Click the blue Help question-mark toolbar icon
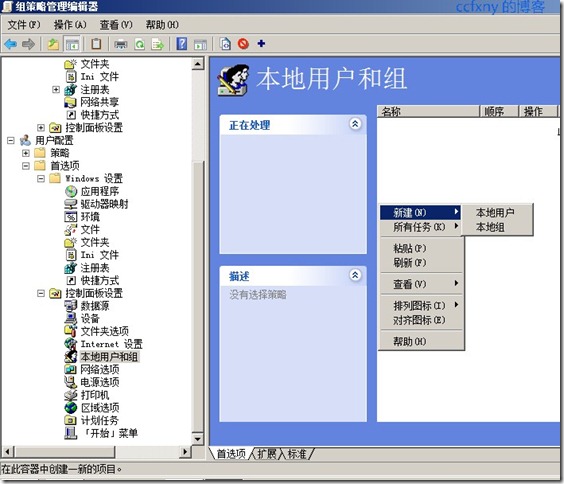The width and height of the screenshot is (564, 484). pyautogui.click(x=182, y=44)
